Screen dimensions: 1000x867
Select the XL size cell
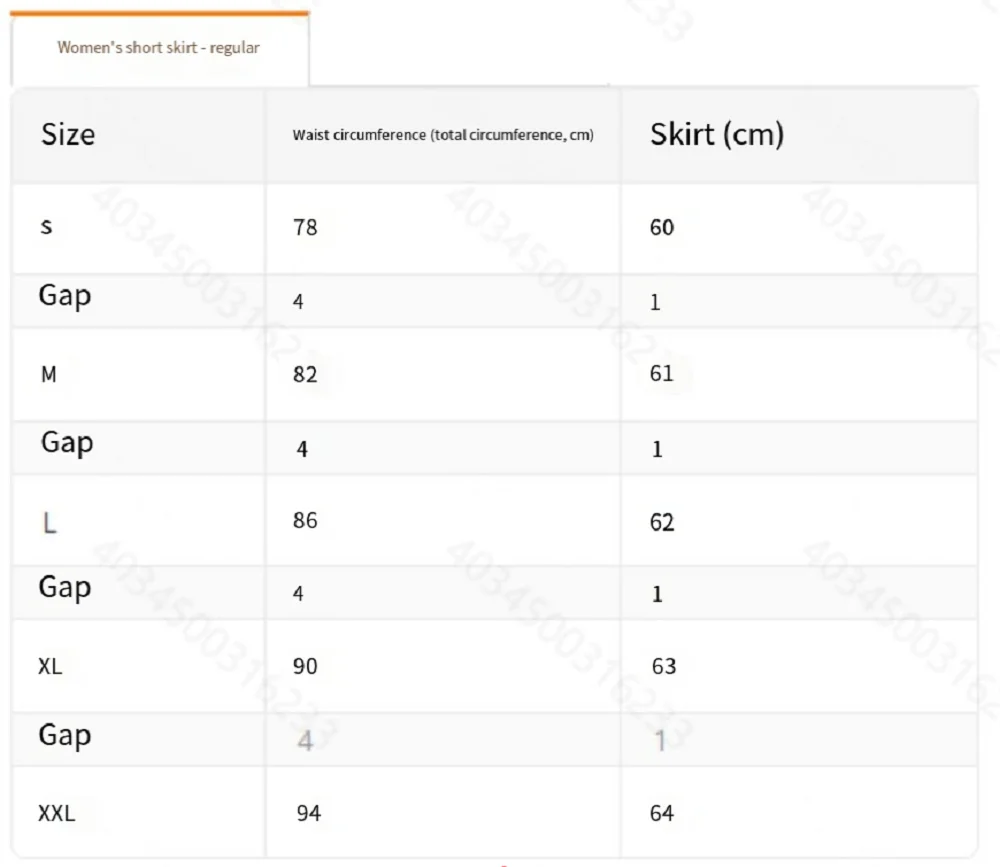point(50,666)
